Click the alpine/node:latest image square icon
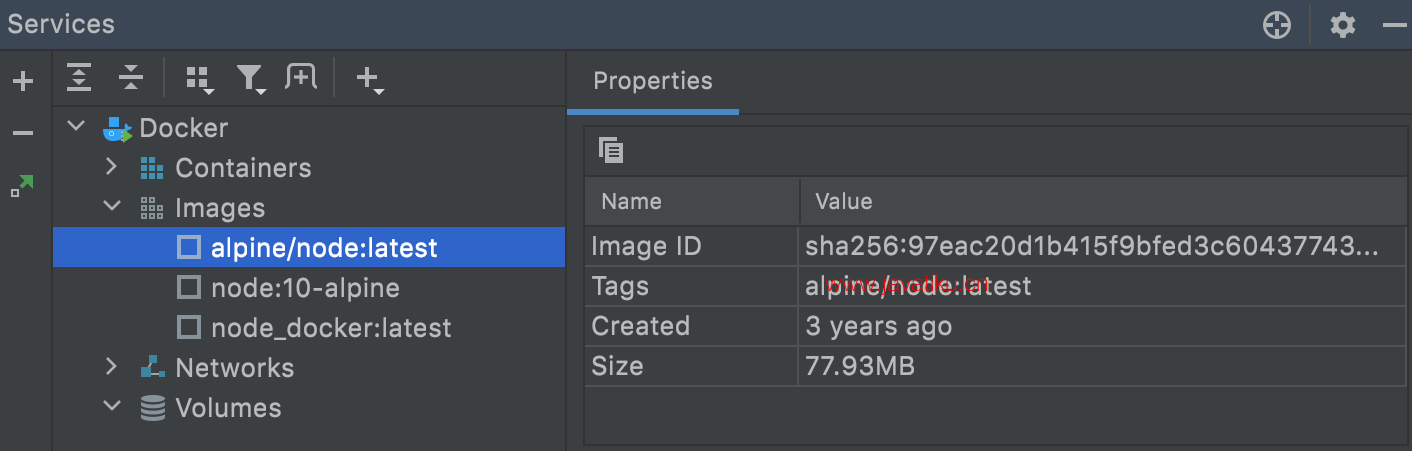1412x451 pixels. click(188, 248)
